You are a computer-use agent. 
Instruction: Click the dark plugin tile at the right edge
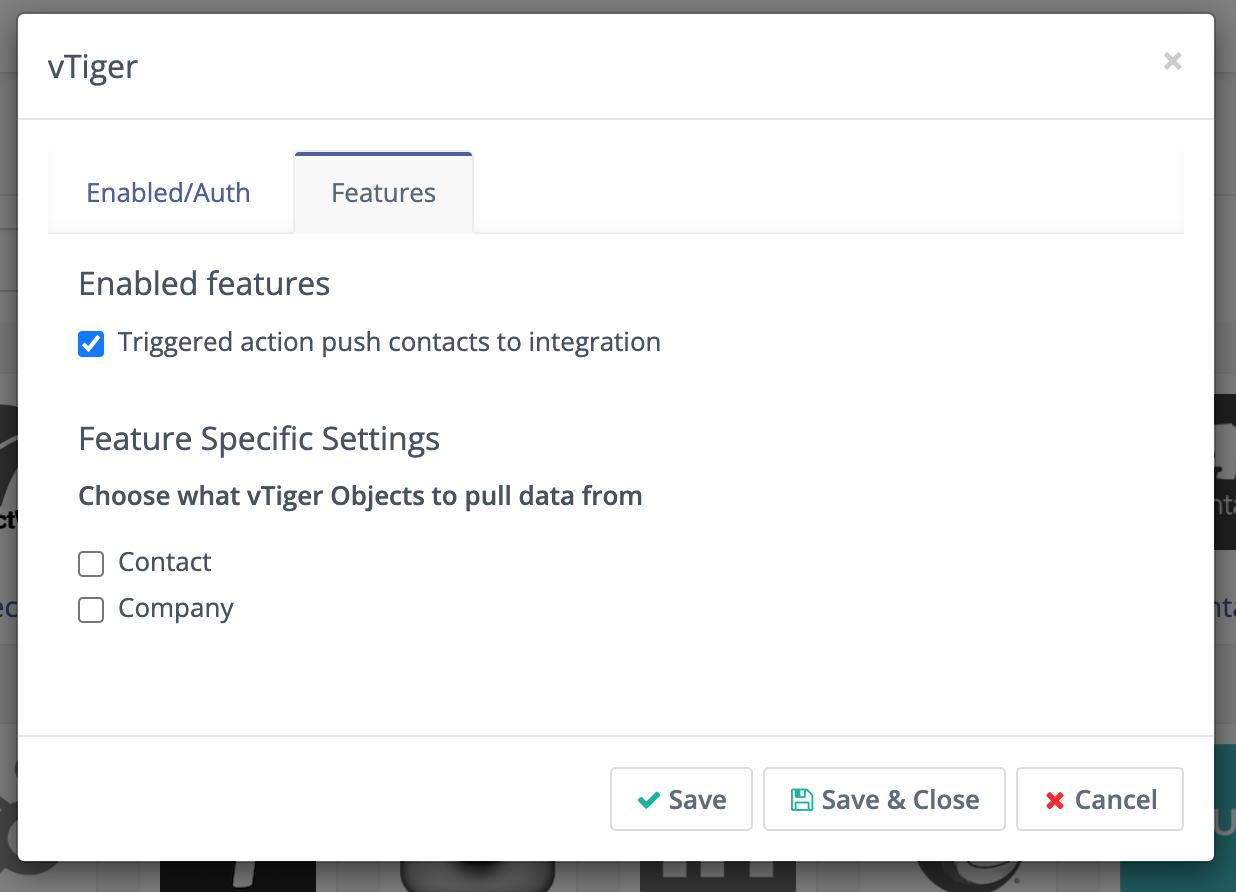1225,470
